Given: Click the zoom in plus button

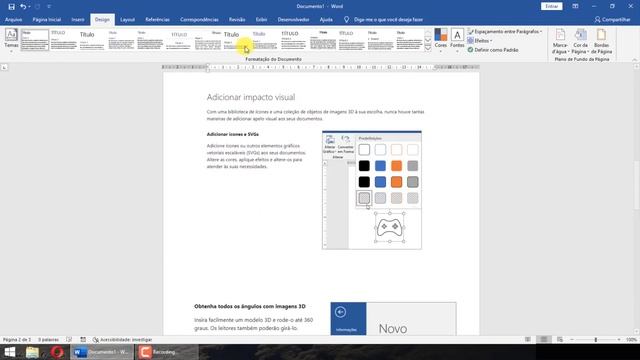Looking at the screenshot, I should coord(619,340).
